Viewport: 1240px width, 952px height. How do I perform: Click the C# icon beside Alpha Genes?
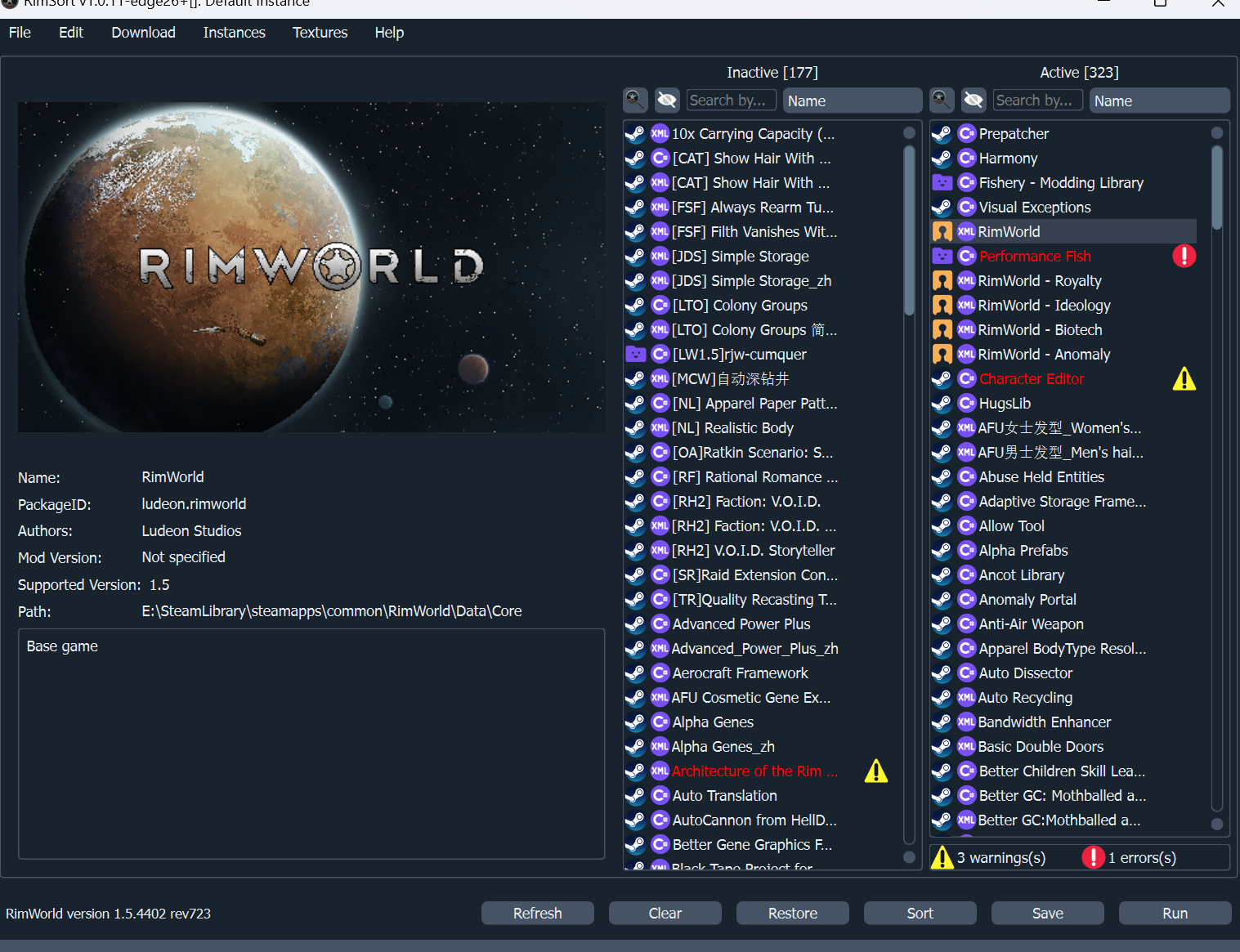coord(660,722)
